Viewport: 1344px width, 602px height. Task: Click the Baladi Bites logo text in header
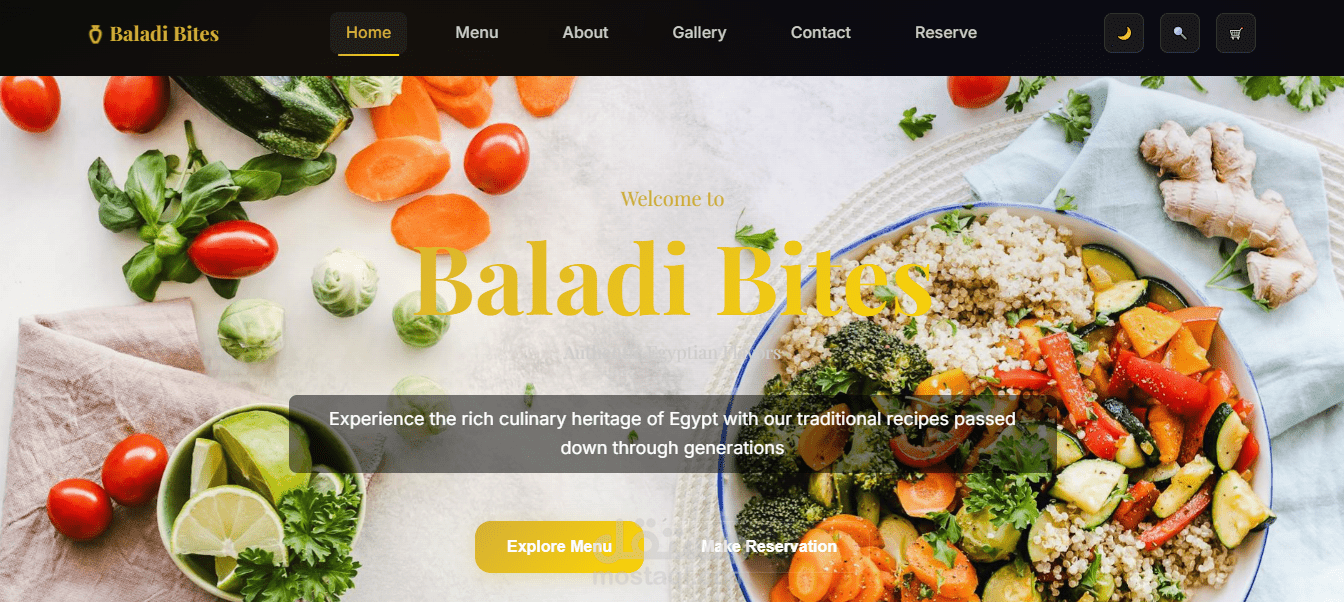point(164,34)
